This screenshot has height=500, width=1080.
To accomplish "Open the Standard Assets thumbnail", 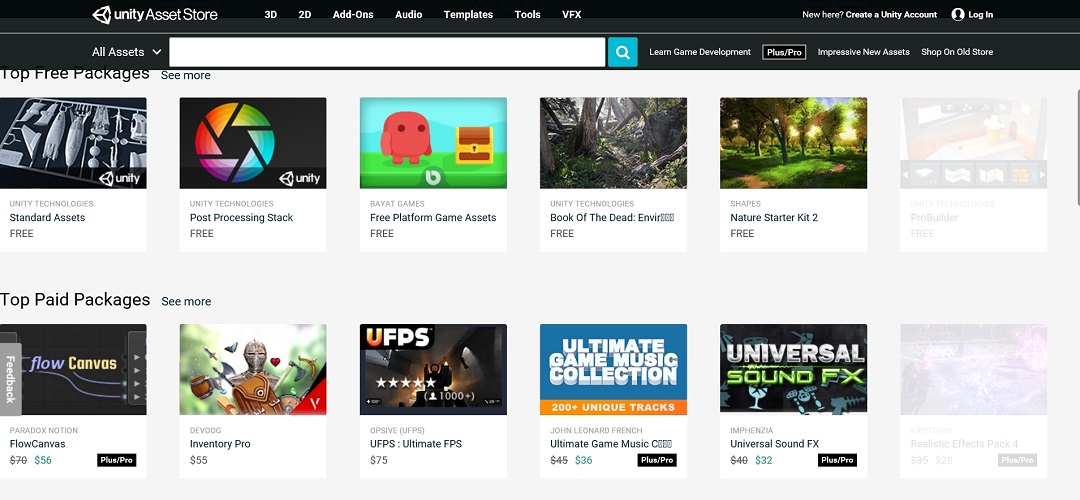I will [73, 143].
